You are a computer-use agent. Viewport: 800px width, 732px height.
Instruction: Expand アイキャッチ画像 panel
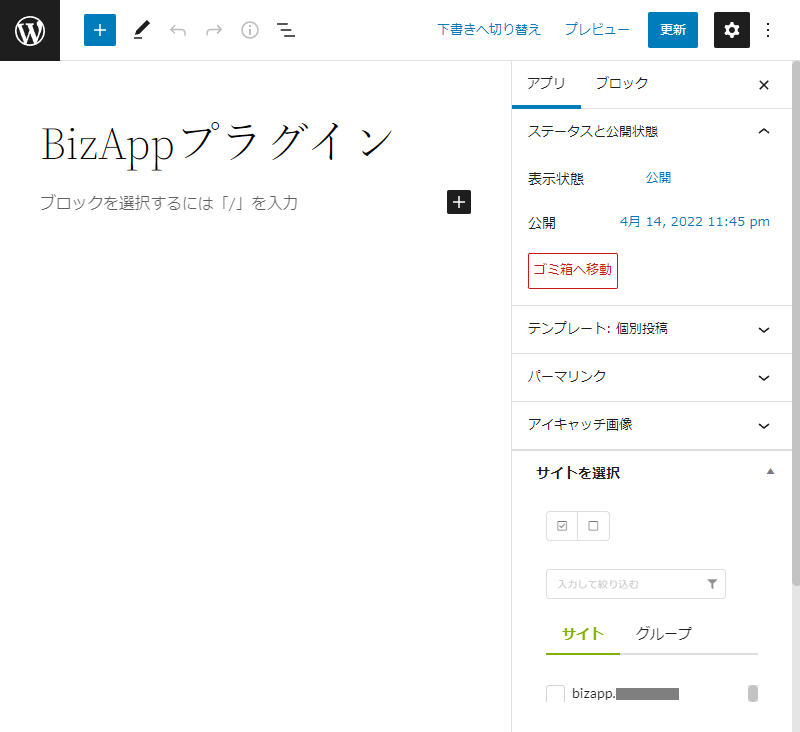coord(652,425)
